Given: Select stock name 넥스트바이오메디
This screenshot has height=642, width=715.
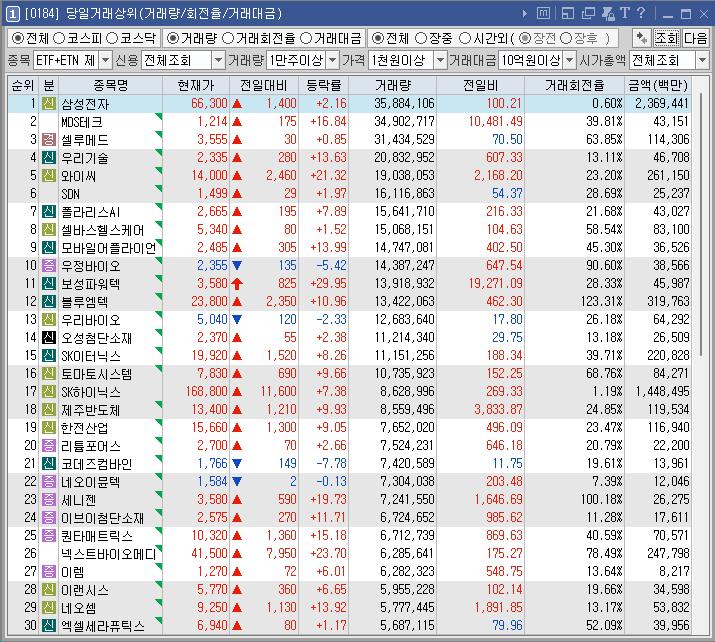Looking at the screenshot, I should (x=109, y=554).
